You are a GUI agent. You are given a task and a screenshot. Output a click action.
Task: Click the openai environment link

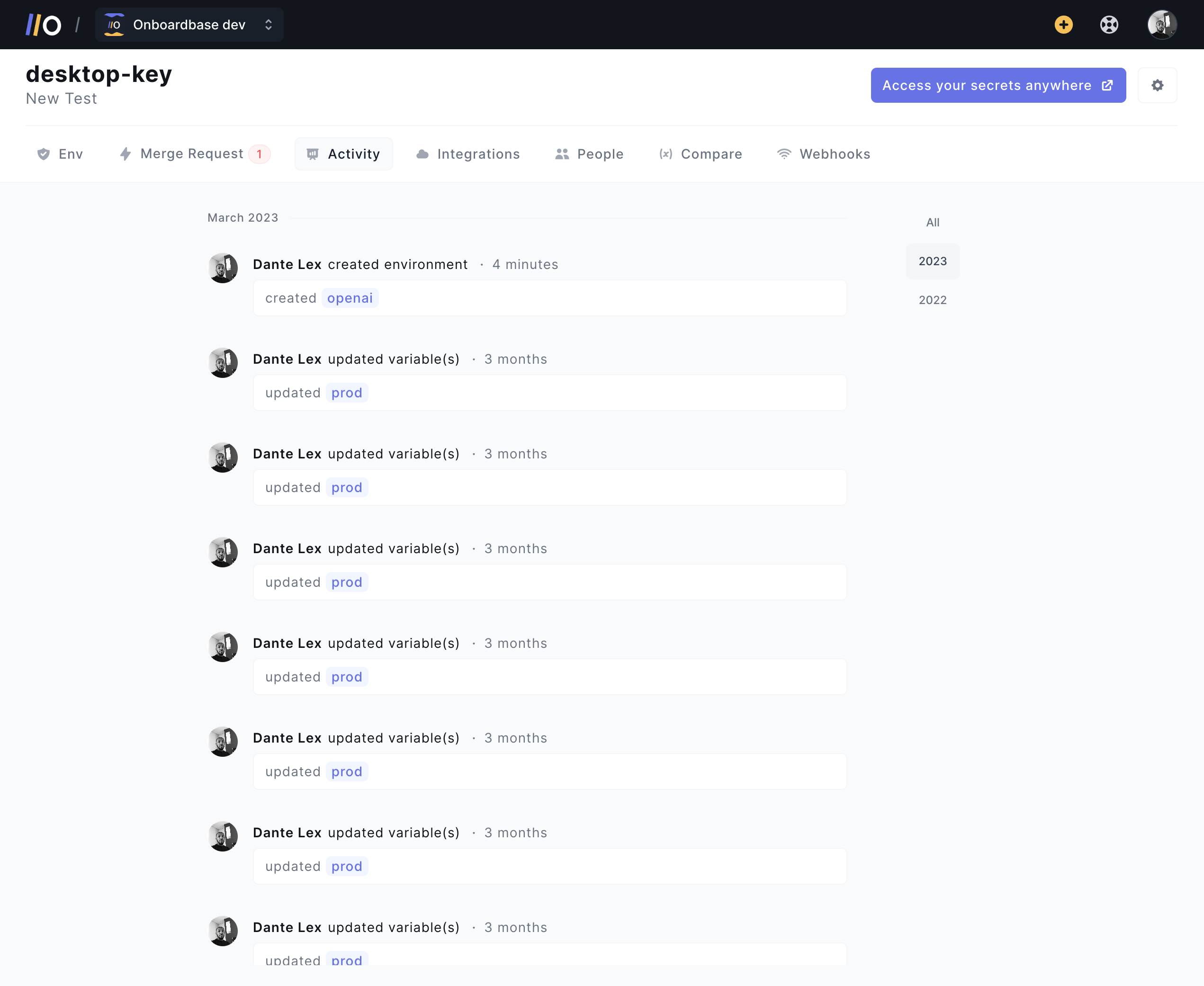(x=349, y=298)
